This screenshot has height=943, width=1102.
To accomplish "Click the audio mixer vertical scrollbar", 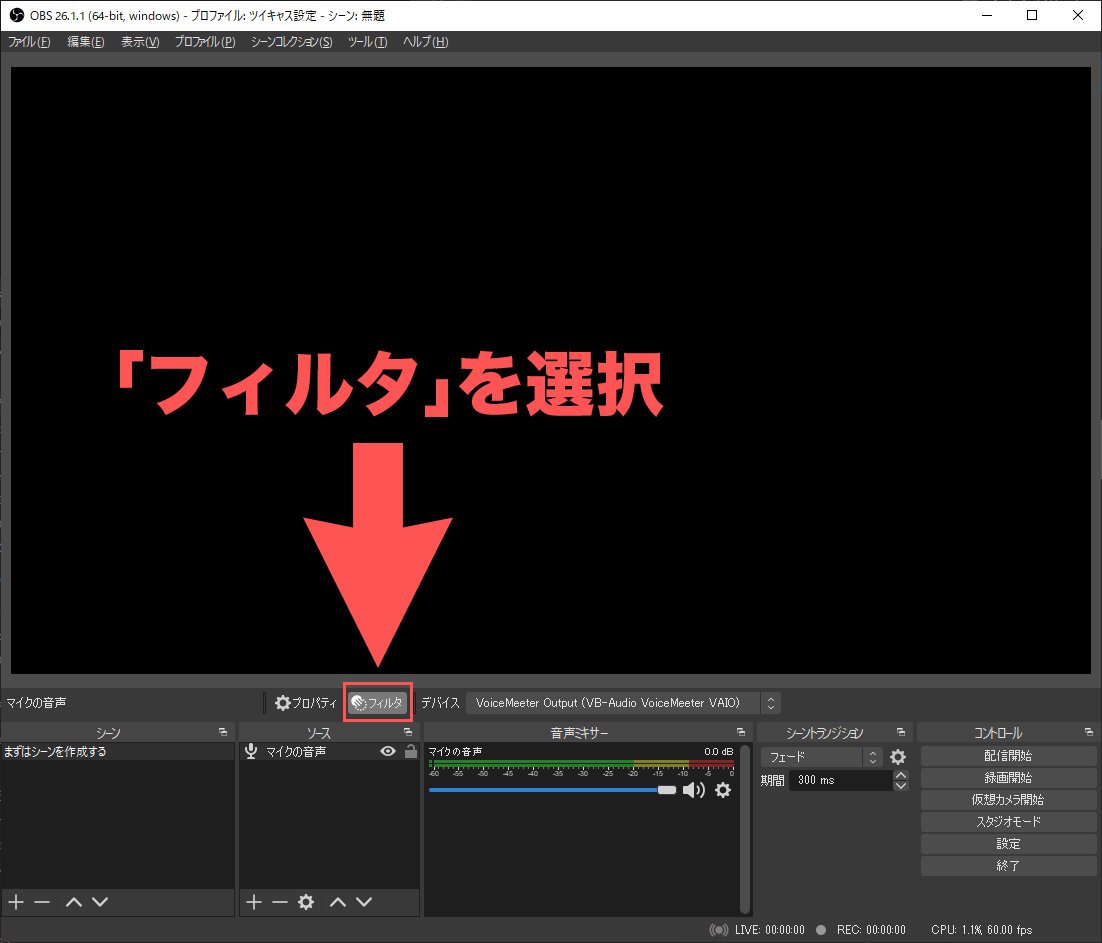I will click(745, 829).
